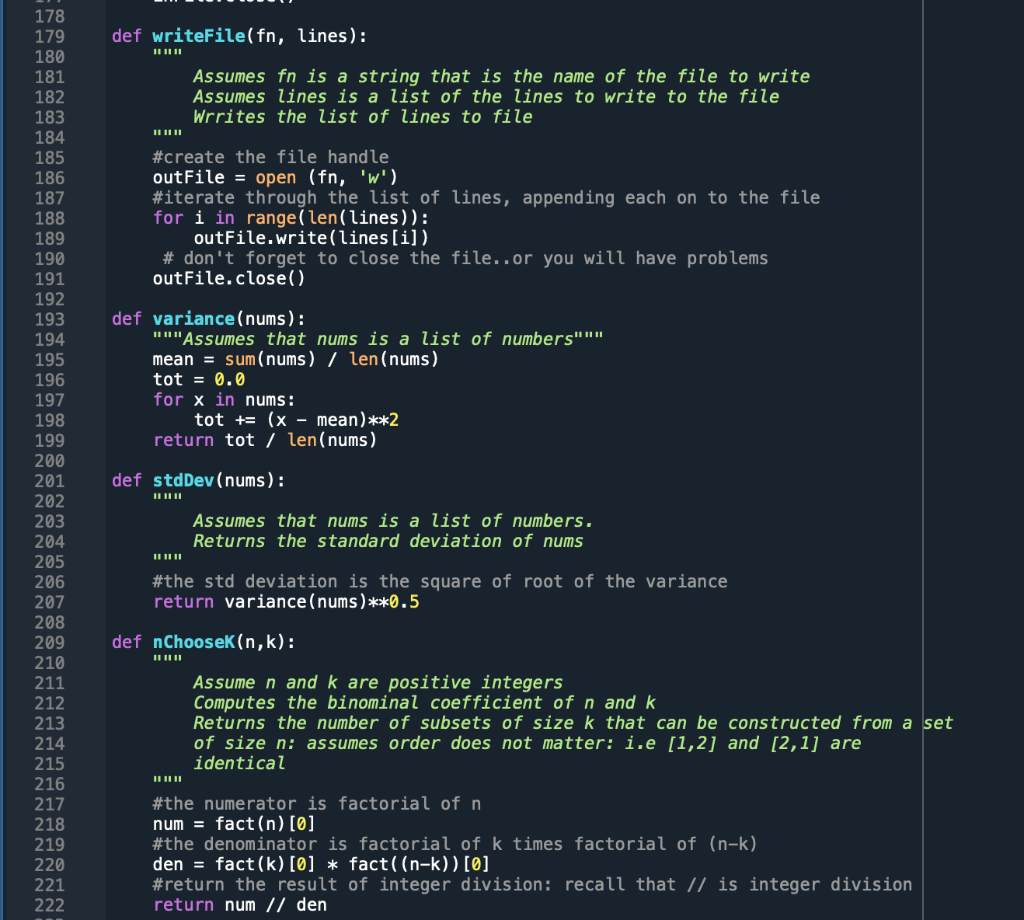The height and width of the screenshot is (920, 1024).
Task: Click the 'outFile = open (fn, 'w')' line
Action: coord(275,178)
